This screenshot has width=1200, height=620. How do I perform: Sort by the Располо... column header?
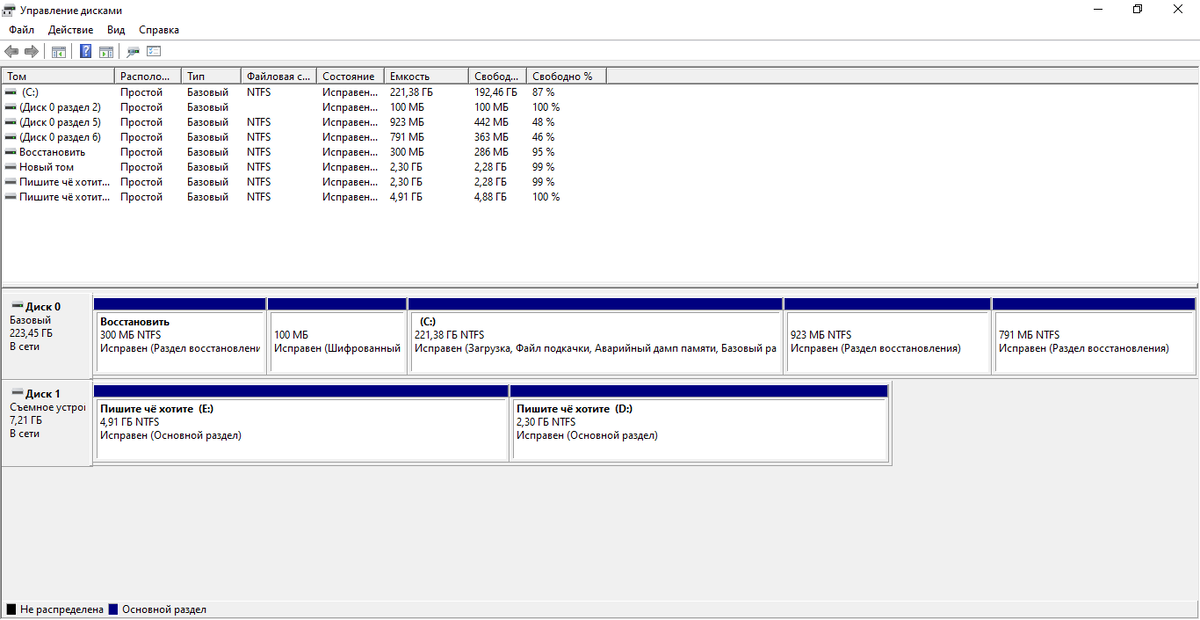(149, 76)
